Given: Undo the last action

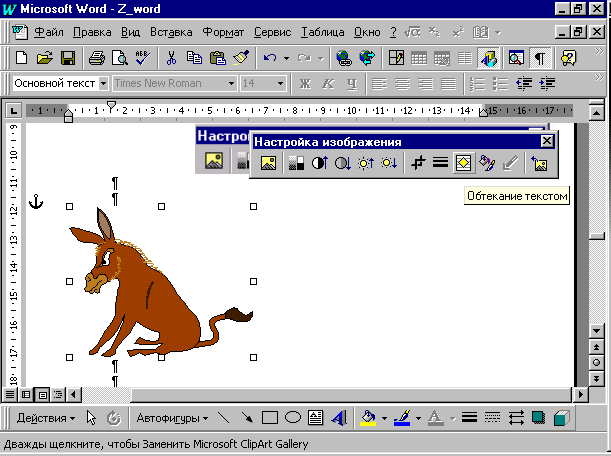Looking at the screenshot, I should (x=270, y=58).
